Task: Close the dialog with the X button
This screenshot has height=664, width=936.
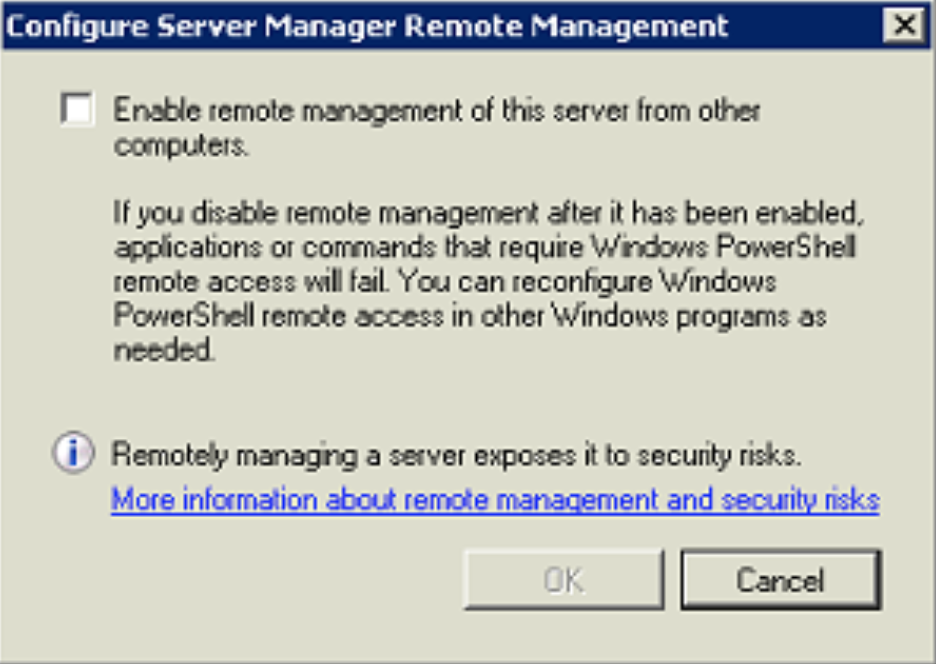Action: pos(904,26)
